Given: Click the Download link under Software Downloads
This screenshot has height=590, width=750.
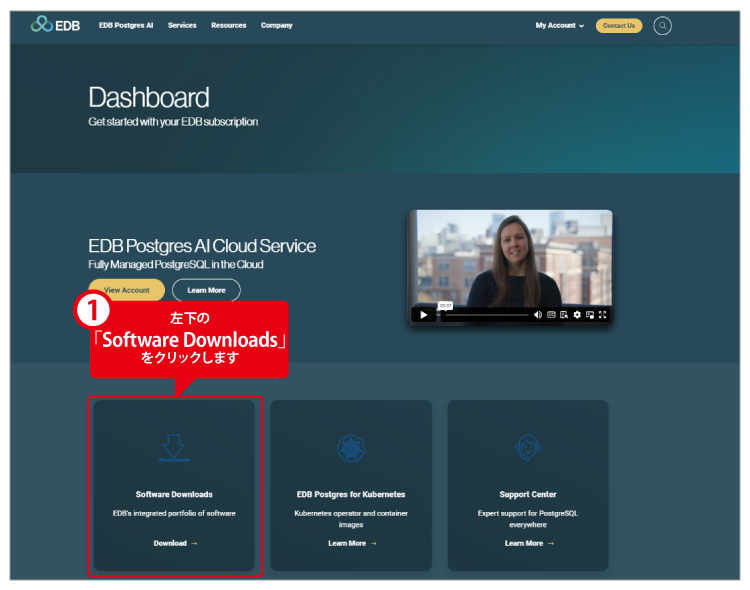Looking at the screenshot, I should pos(175,543).
